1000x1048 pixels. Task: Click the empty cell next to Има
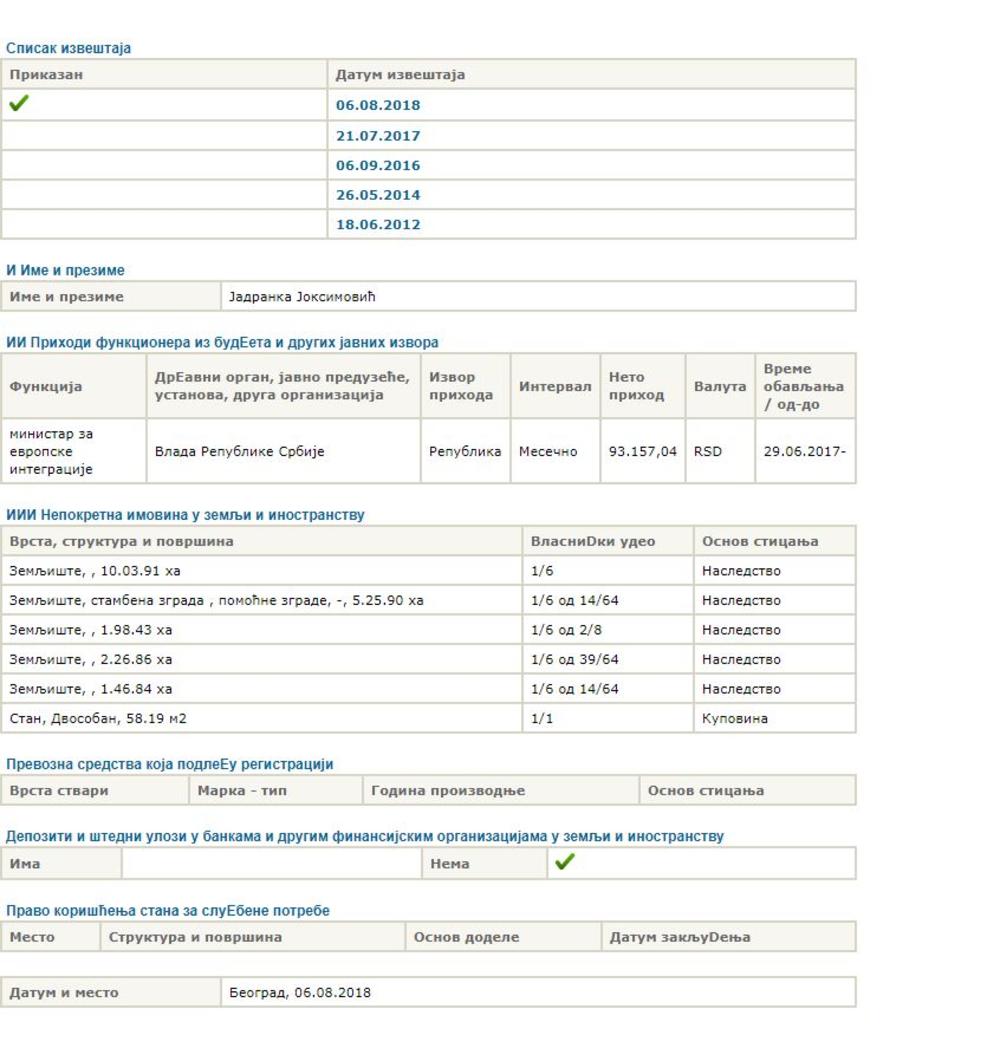click(271, 864)
